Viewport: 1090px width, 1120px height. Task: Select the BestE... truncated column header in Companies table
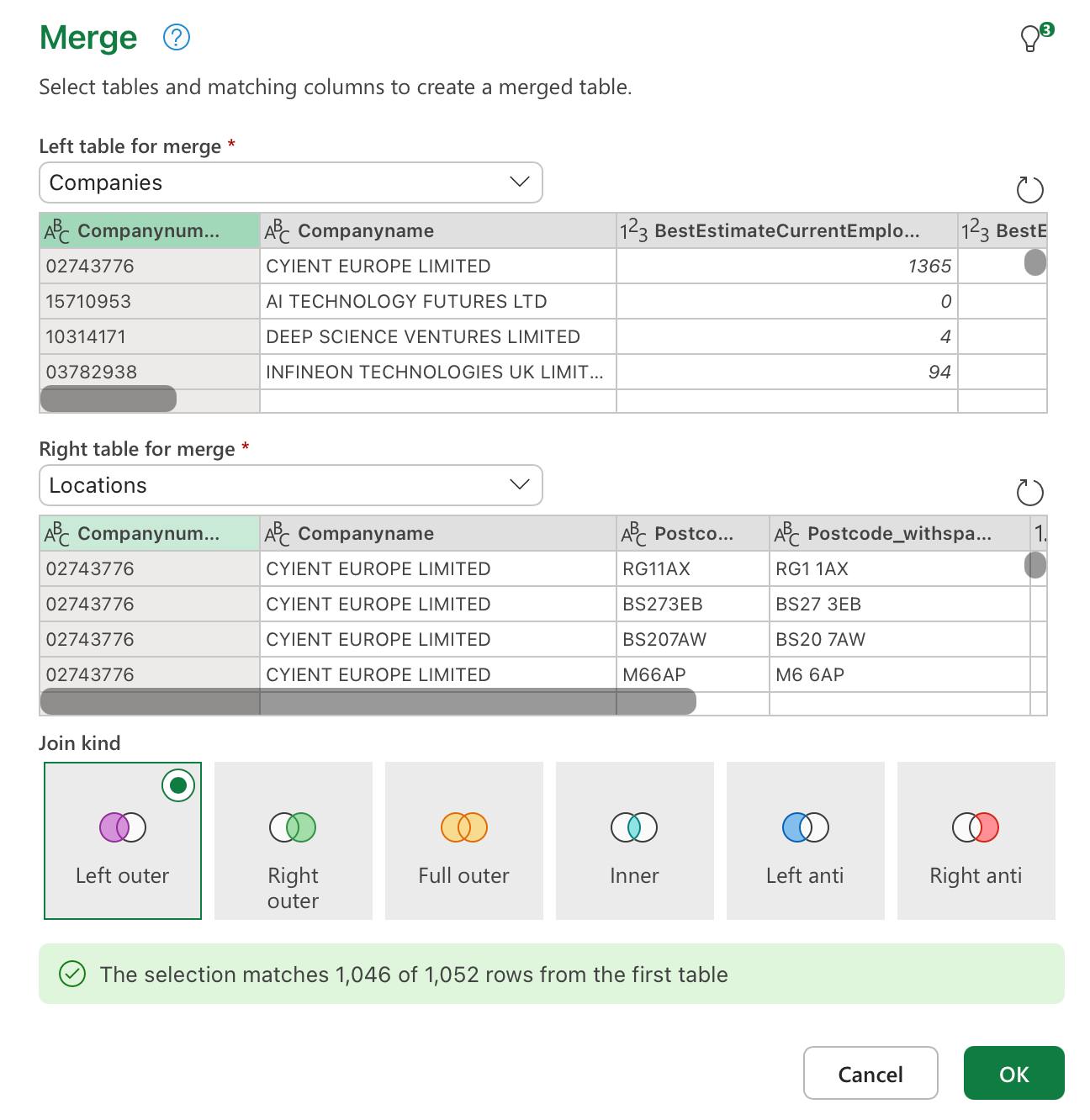(x=1003, y=230)
